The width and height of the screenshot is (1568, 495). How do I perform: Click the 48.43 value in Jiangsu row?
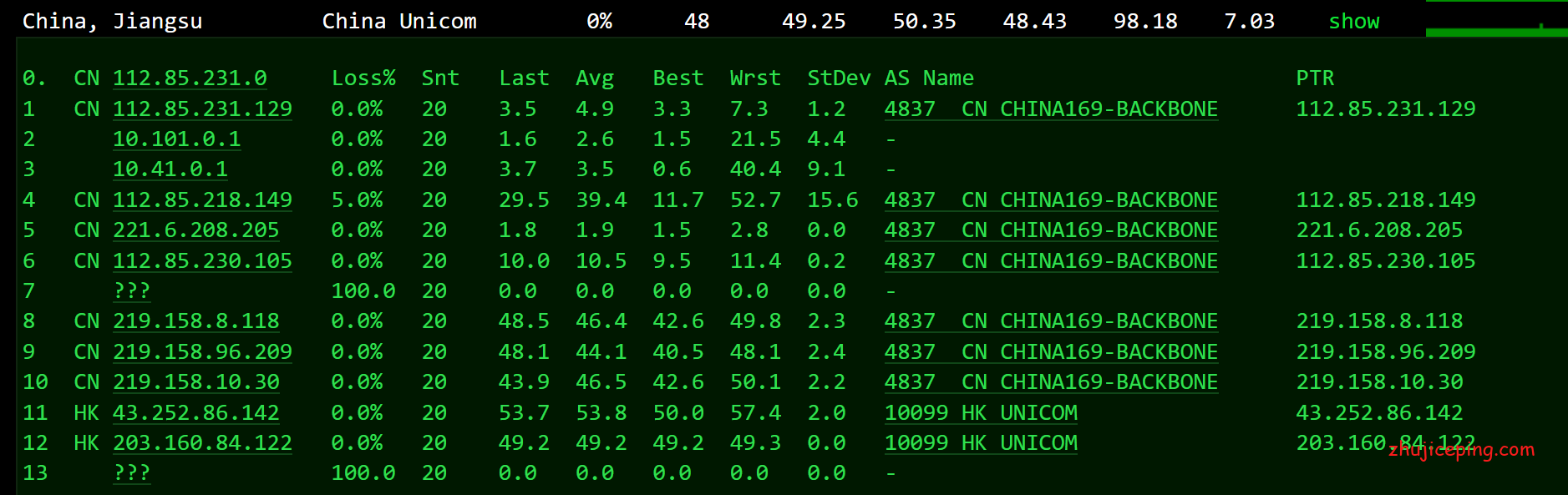tap(1034, 21)
